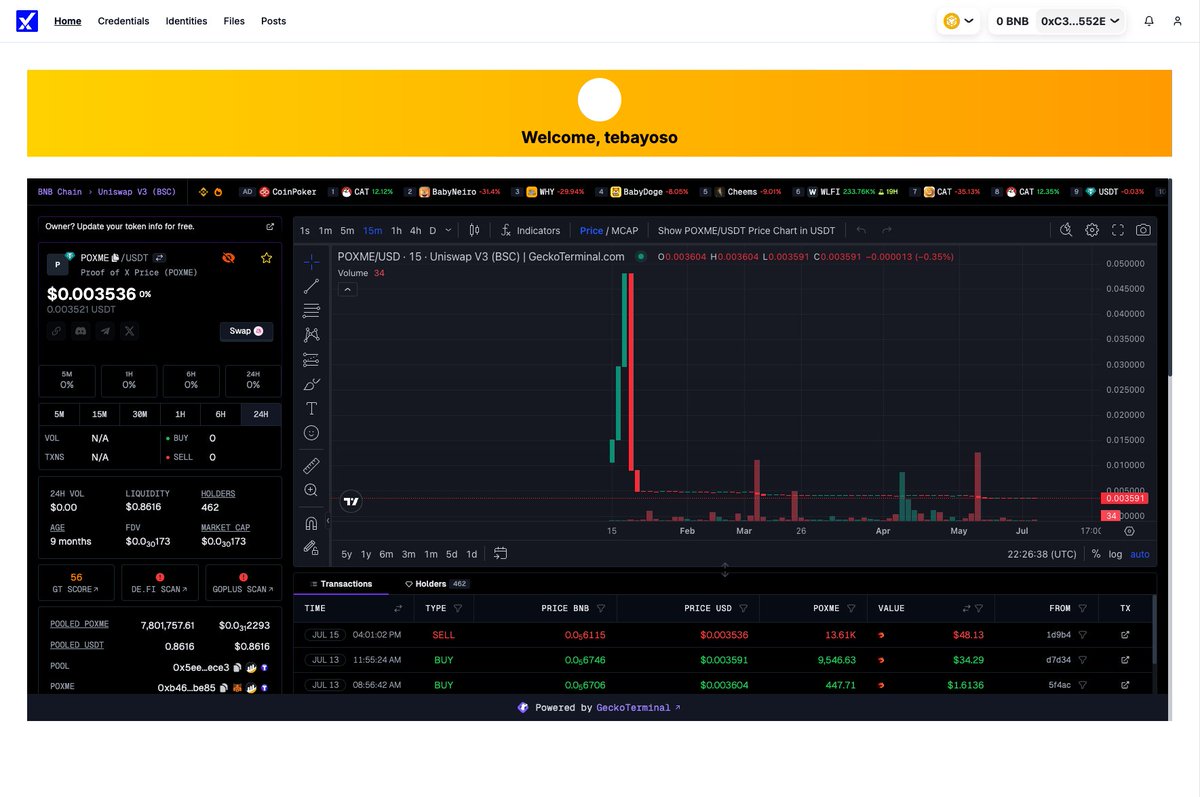Toggle log scale on the price axis
The width and height of the screenshot is (1200, 797).
(1116, 553)
